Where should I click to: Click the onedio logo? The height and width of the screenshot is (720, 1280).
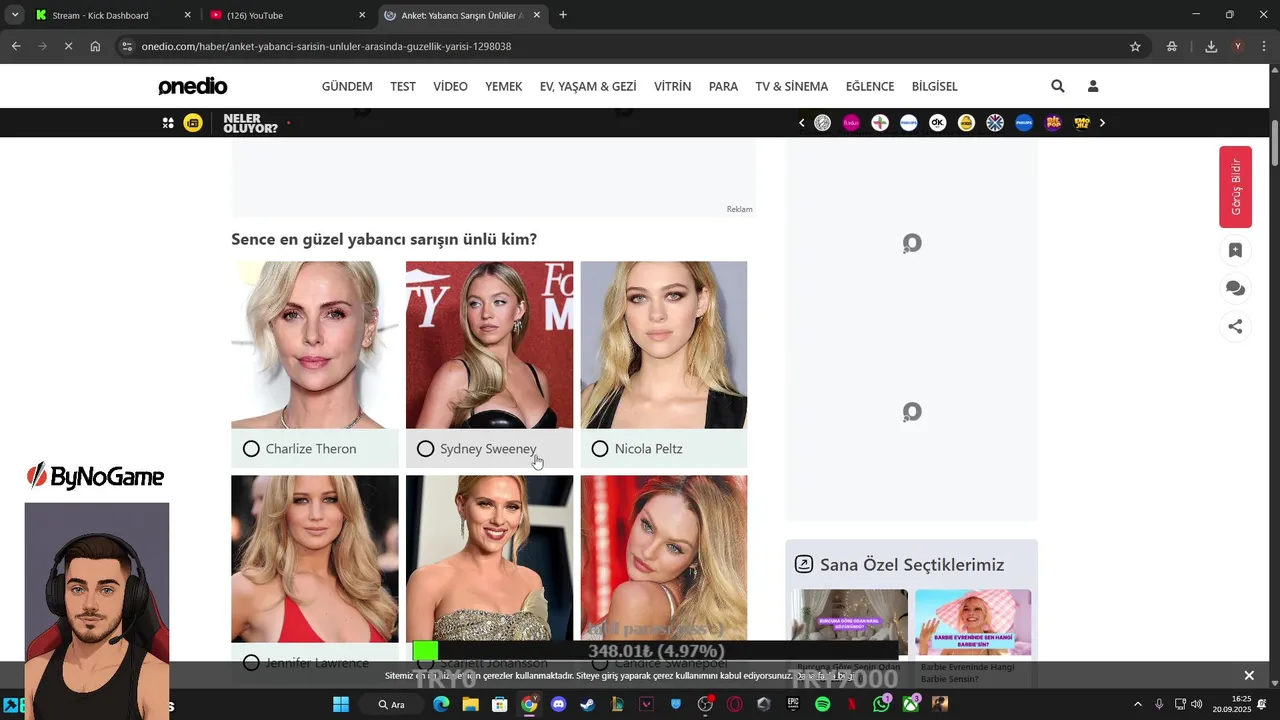point(193,86)
